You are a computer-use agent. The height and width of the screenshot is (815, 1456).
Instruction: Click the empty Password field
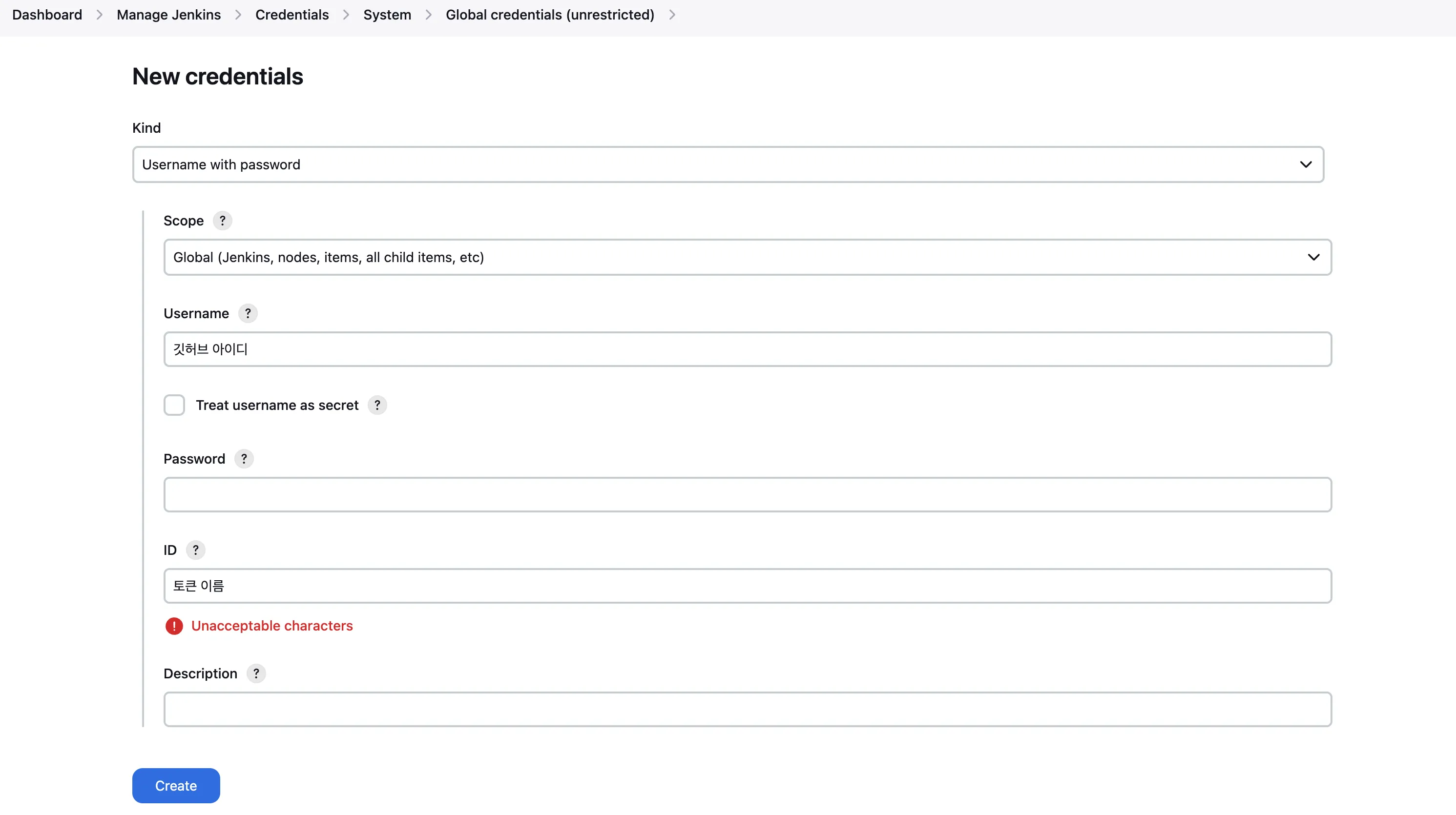747,494
